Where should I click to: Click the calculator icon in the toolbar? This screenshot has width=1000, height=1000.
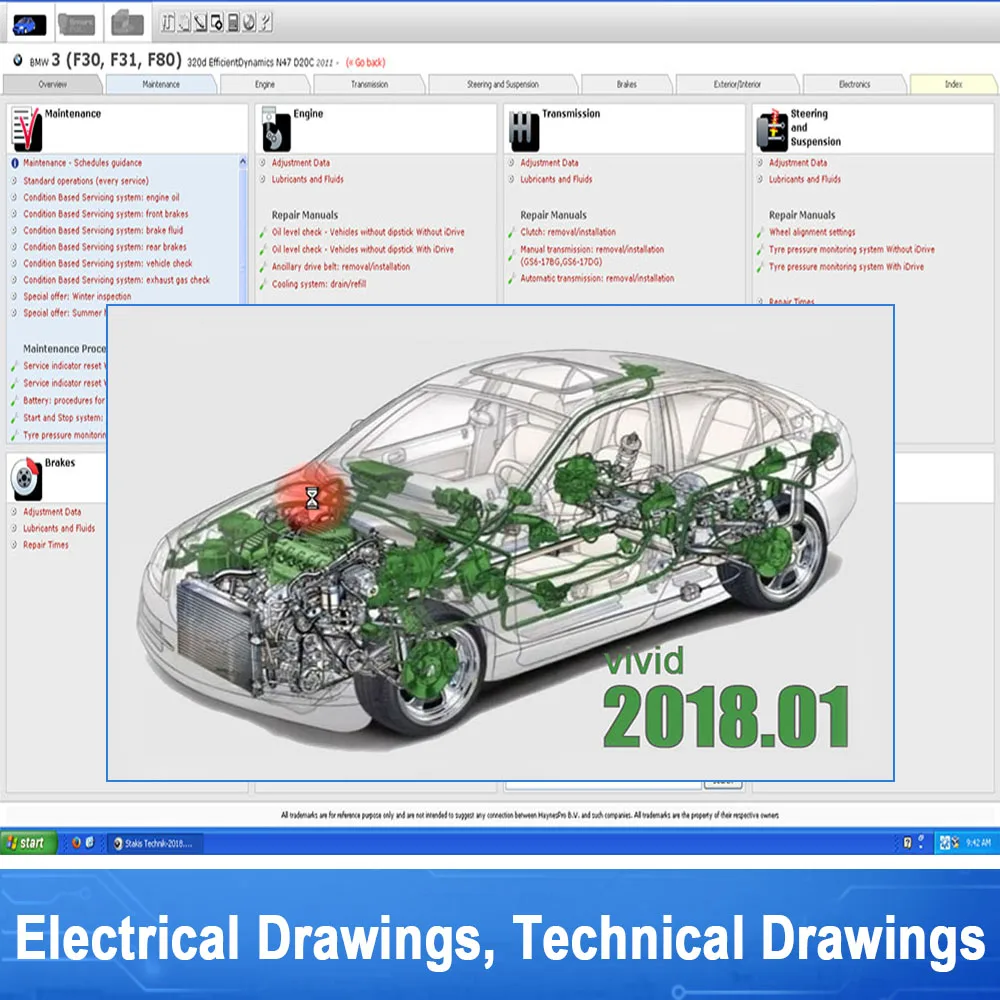click(233, 23)
